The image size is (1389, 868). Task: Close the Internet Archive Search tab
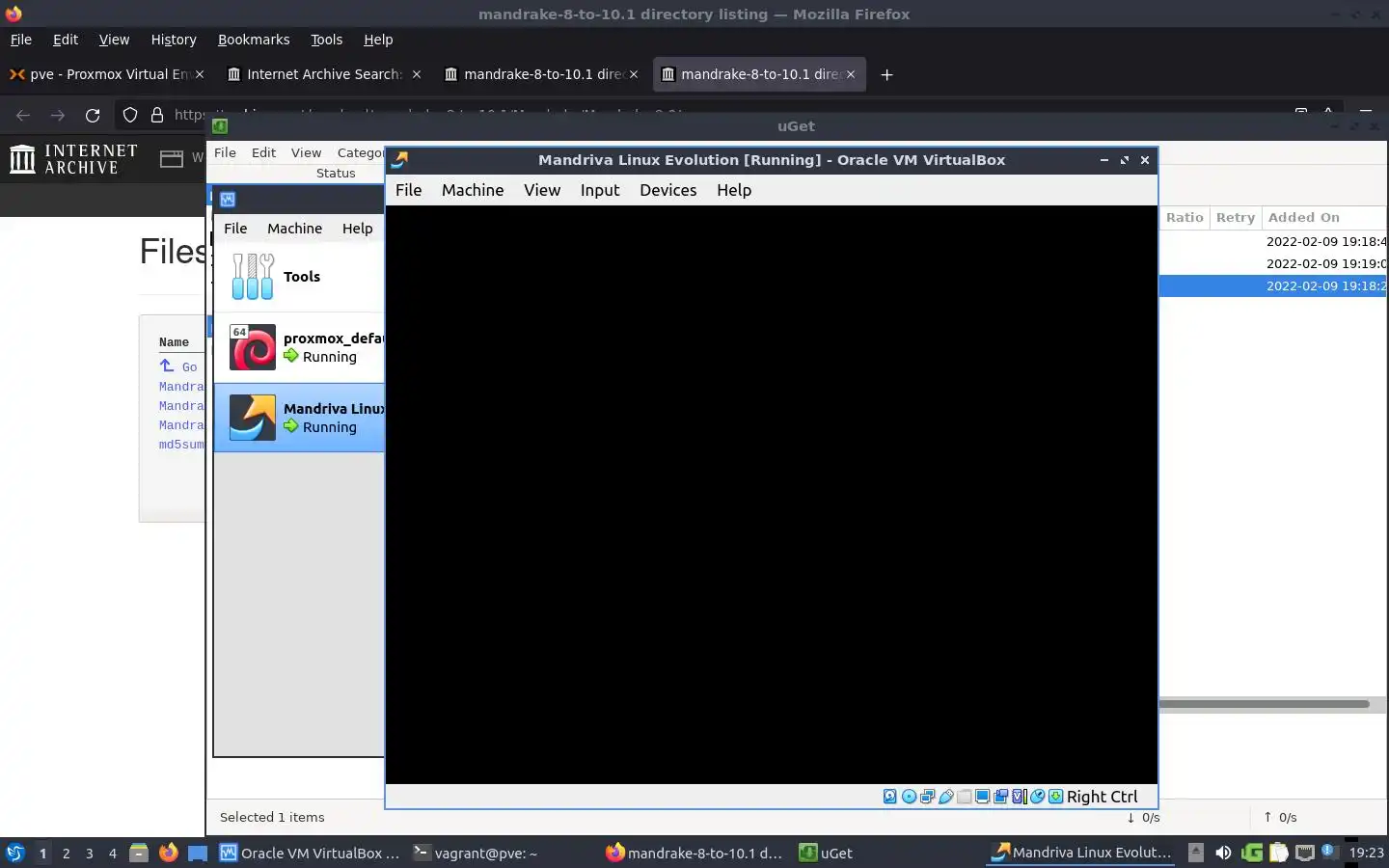[417, 74]
